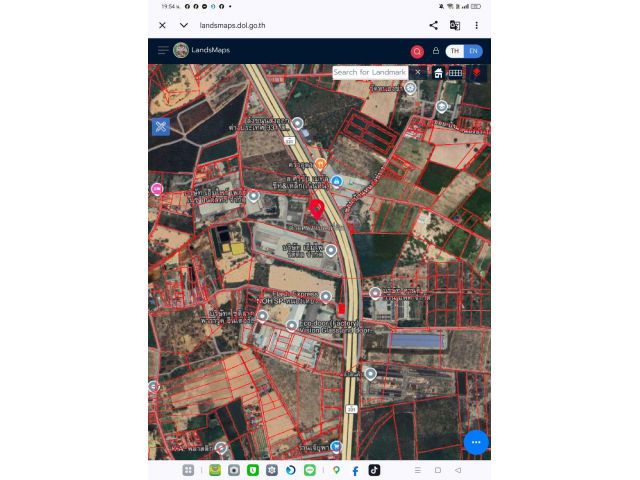
Task: Focus the Search for Landmark field
Action: 370,72
